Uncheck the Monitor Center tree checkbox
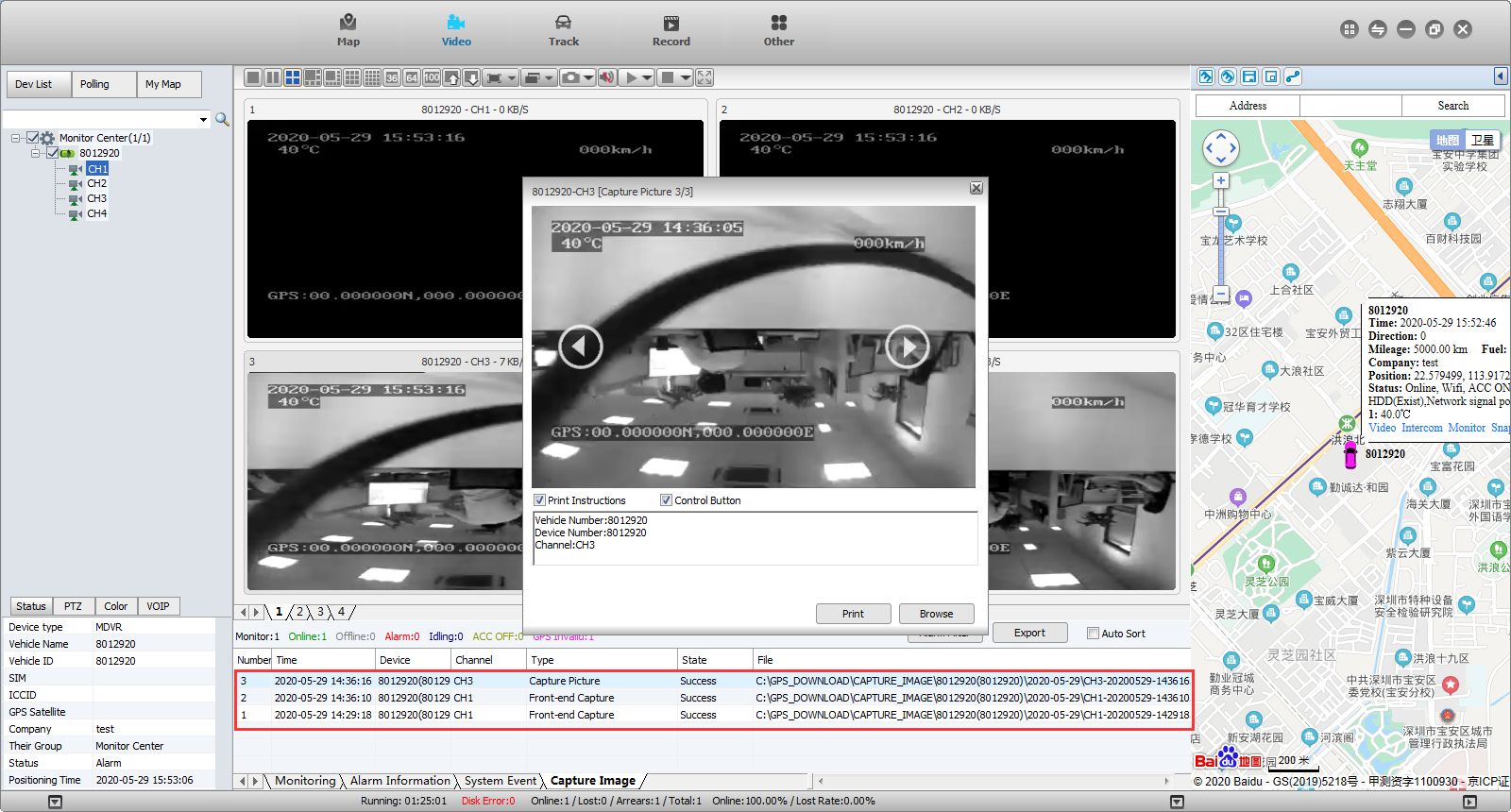The image size is (1511, 812). [x=33, y=138]
